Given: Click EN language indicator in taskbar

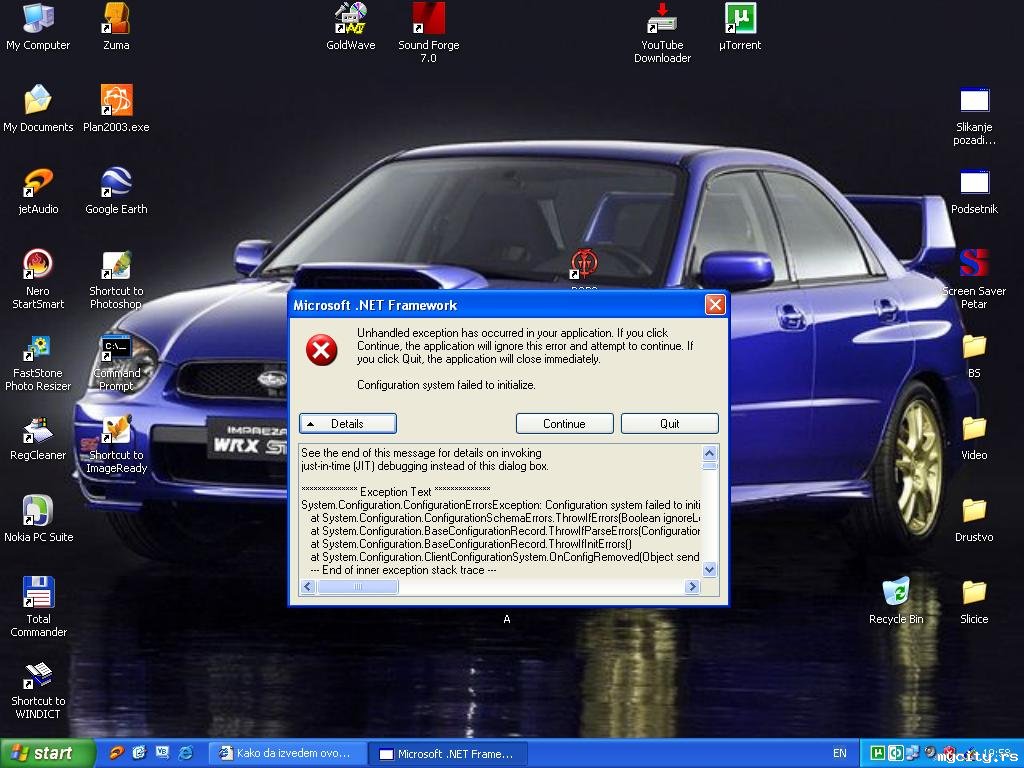Looking at the screenshot, I should 839,754.
